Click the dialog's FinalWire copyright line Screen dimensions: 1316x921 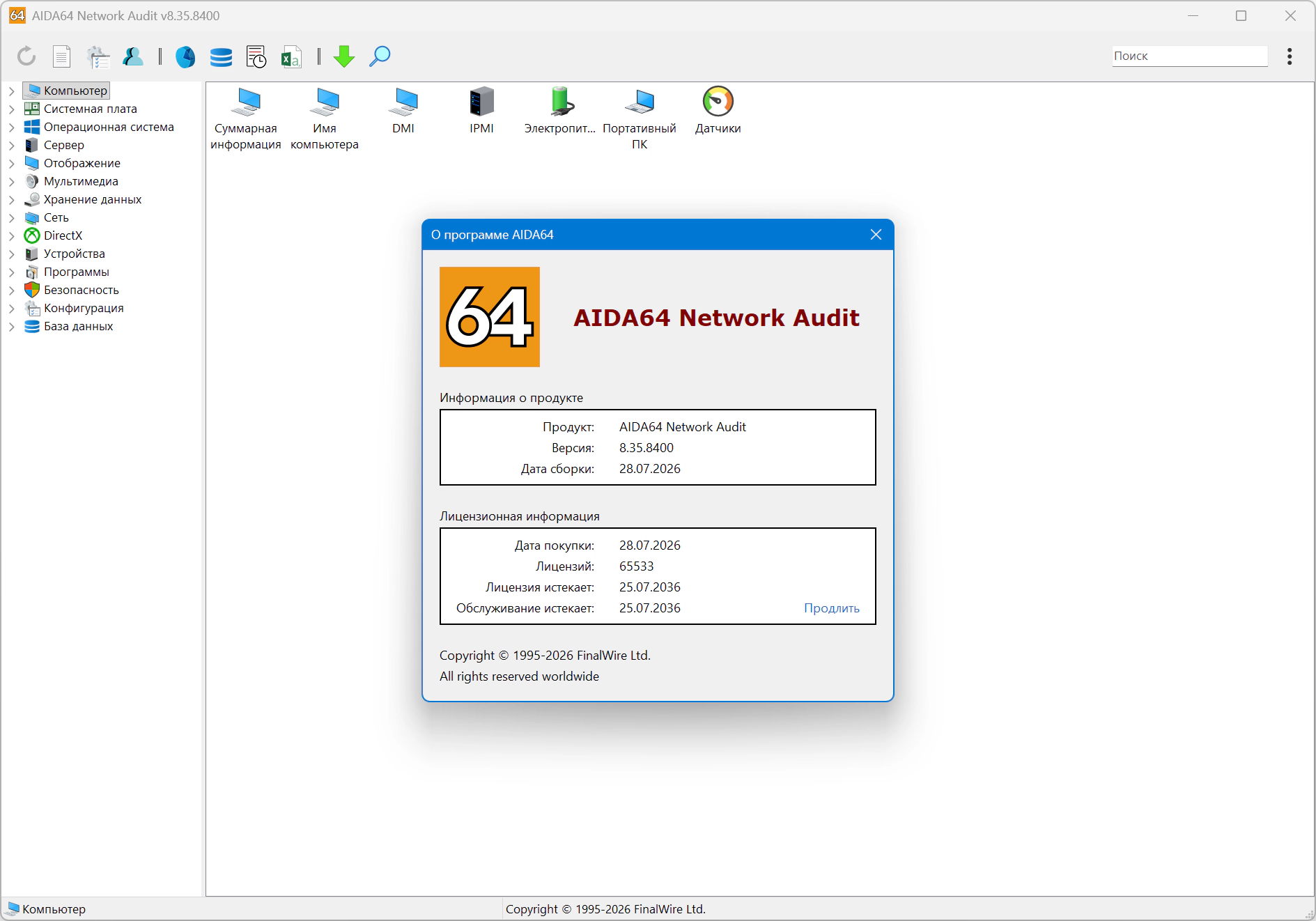coord(545,656)
